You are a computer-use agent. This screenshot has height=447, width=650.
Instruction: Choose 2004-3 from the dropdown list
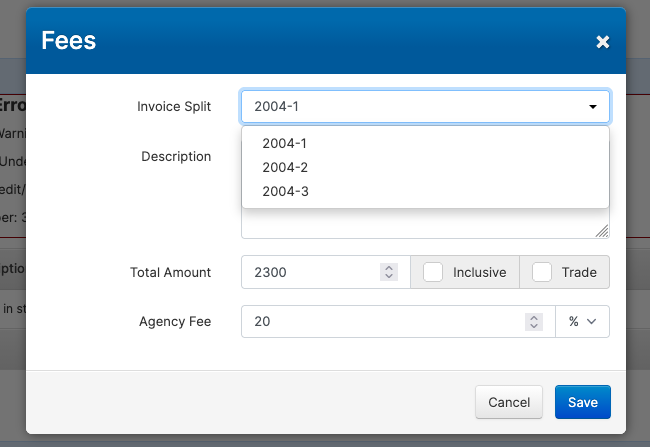[x=425, y=192]
